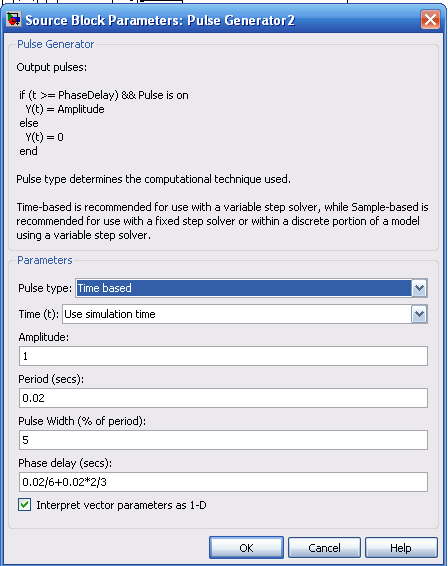
Task: Open the Time (t) dropdown arrow
Action: point(419,314)
